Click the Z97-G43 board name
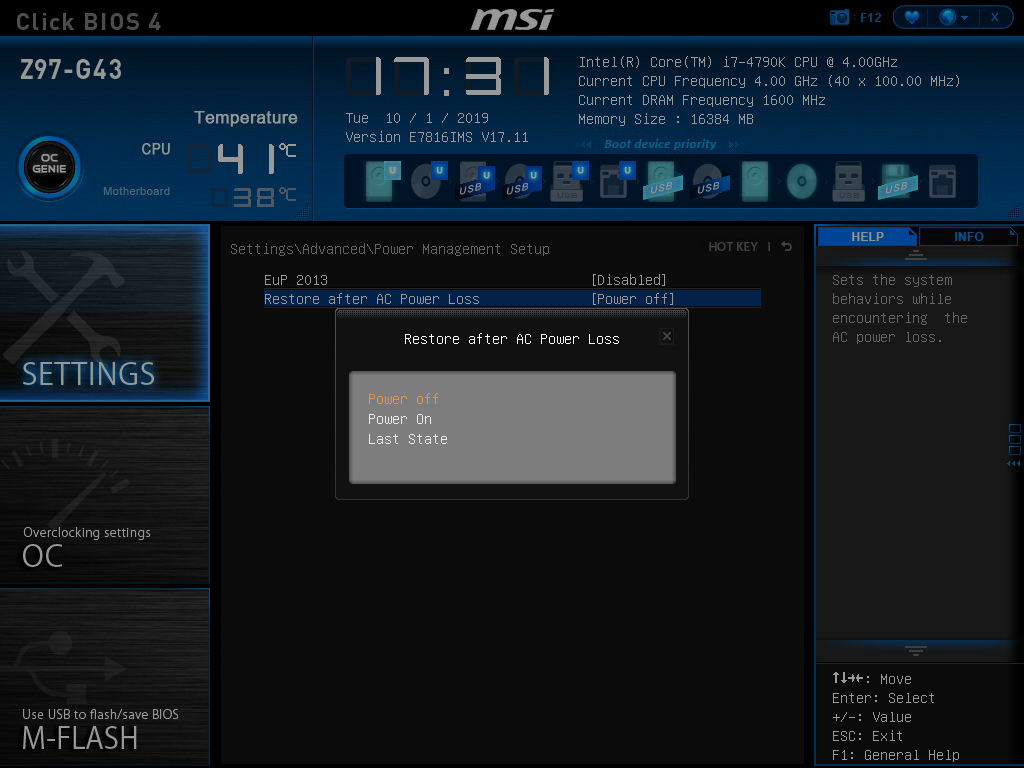Viewport: 1024px width, 768px height. [x=71, y=70]
